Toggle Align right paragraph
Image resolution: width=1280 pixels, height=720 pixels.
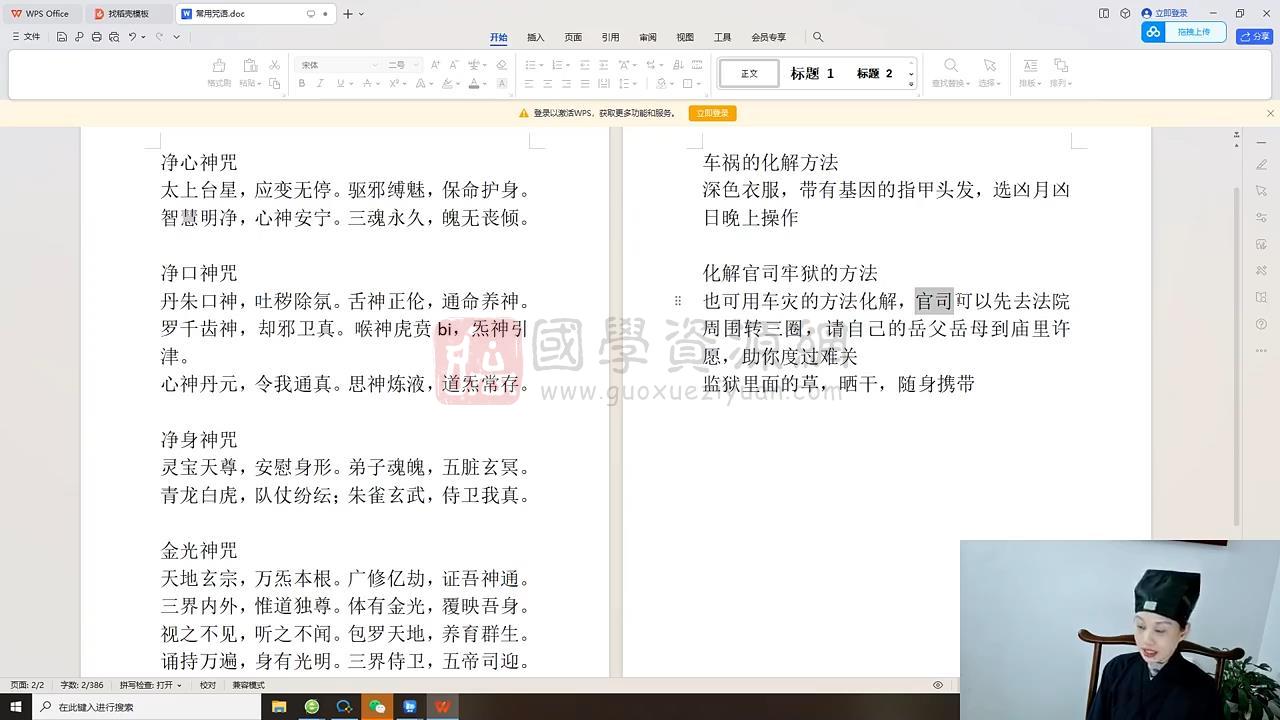click(x=566, y=83)
